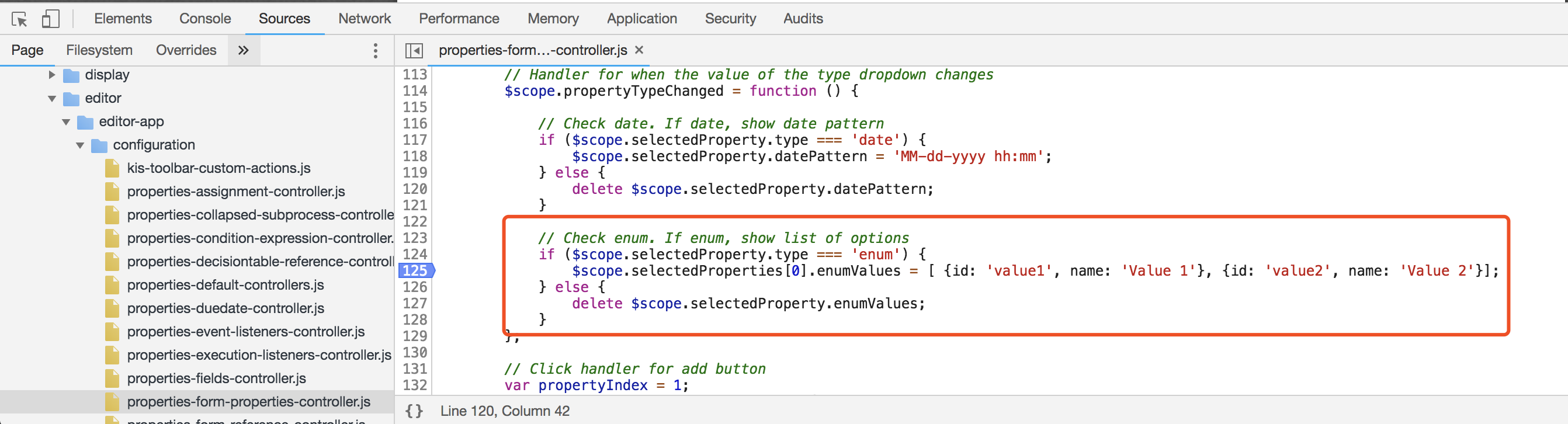Open the Security tab

[730, 19]
